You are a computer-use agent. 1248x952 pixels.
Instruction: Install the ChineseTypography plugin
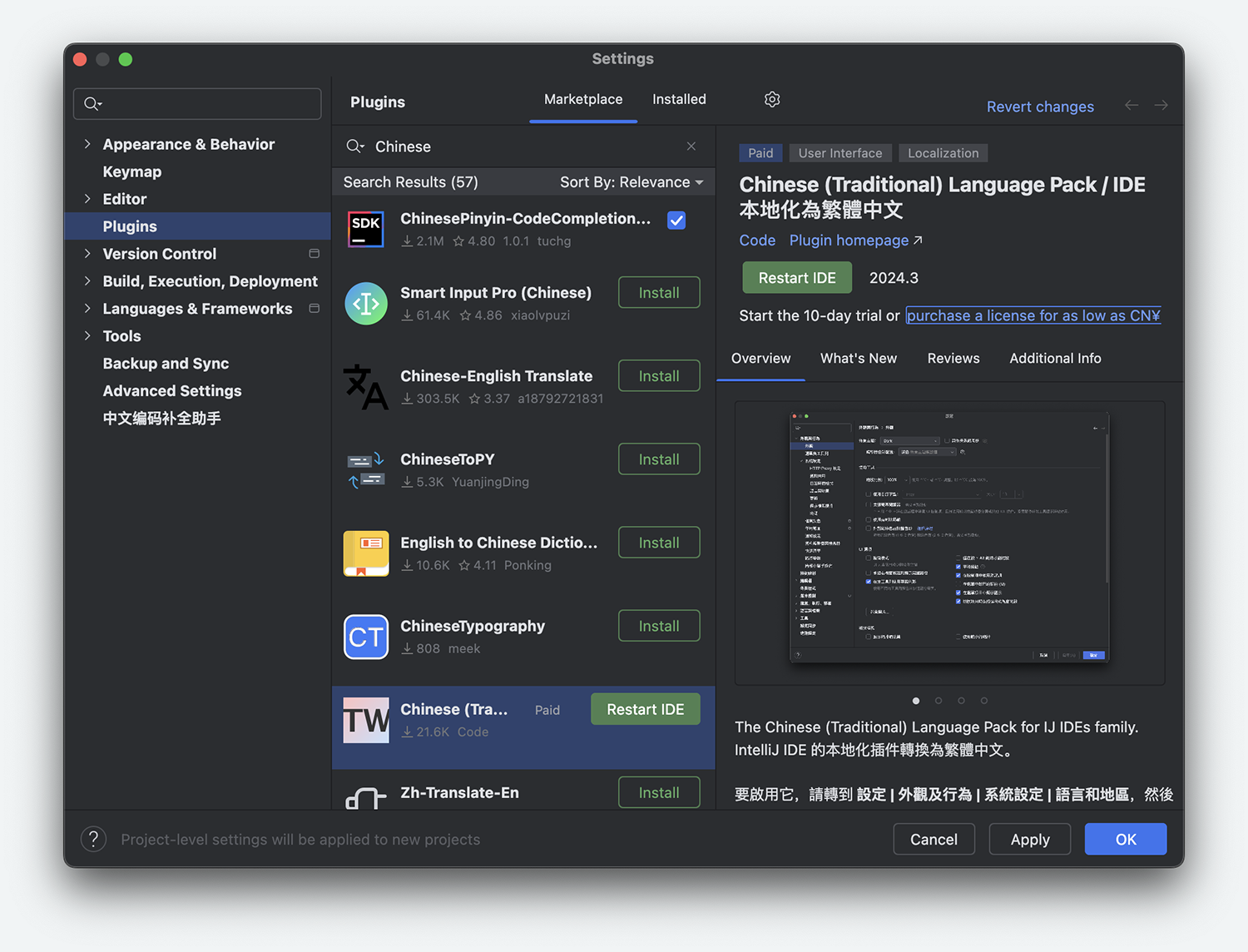[x=659, y=626]
